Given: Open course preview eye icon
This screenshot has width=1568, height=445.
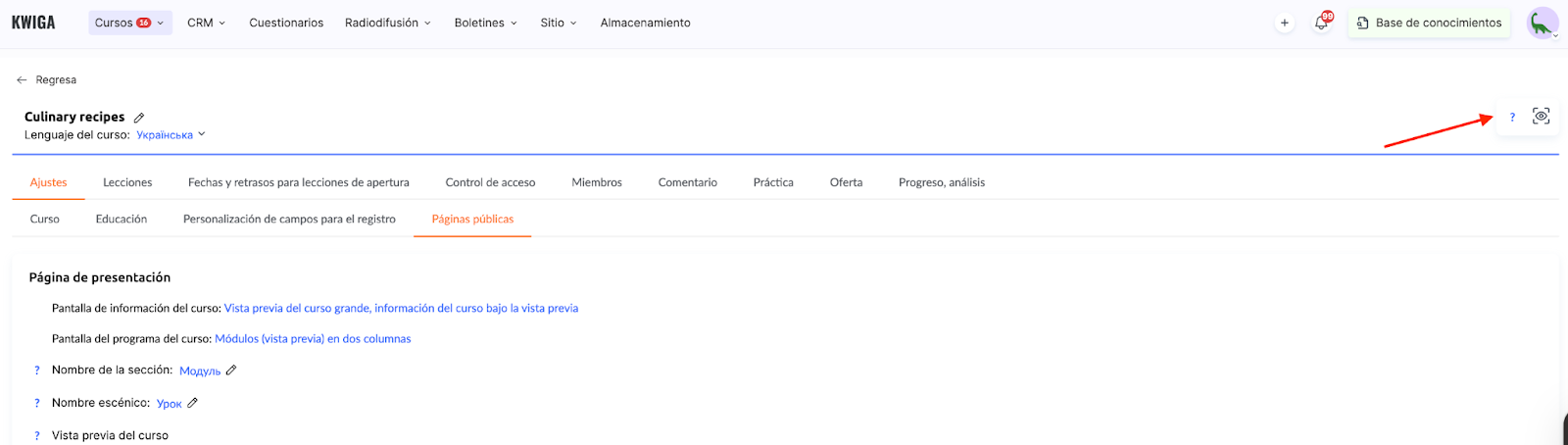Looking at the screenshot, I should tap(1541, 117).
